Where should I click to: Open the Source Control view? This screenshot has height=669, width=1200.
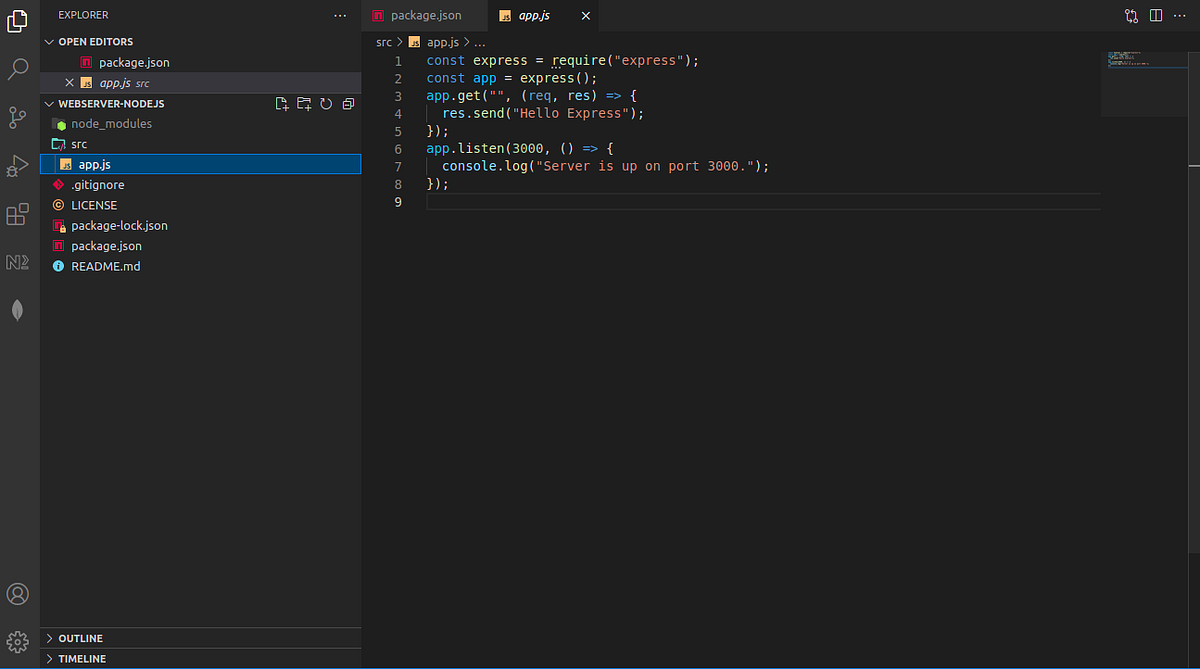17,118
